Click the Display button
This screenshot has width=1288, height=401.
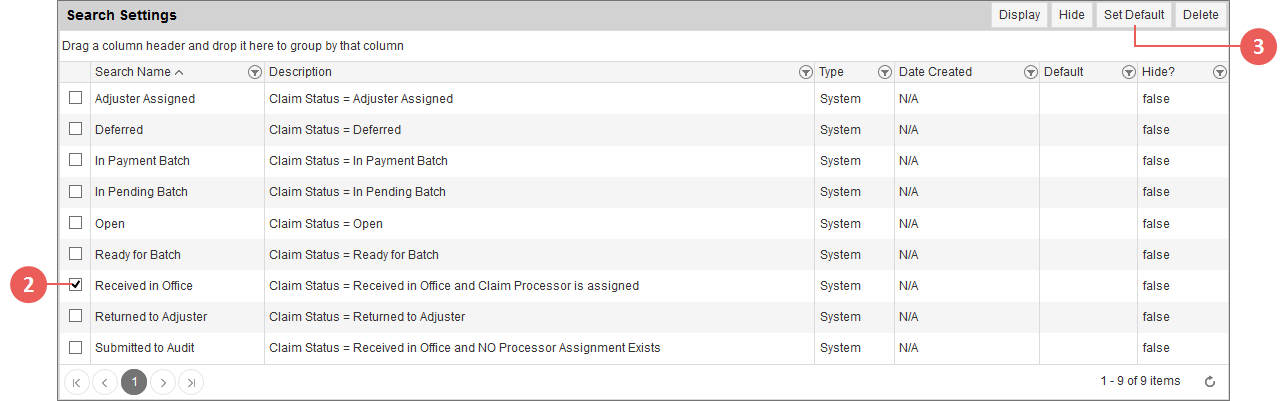click(x=1019, y=15)
